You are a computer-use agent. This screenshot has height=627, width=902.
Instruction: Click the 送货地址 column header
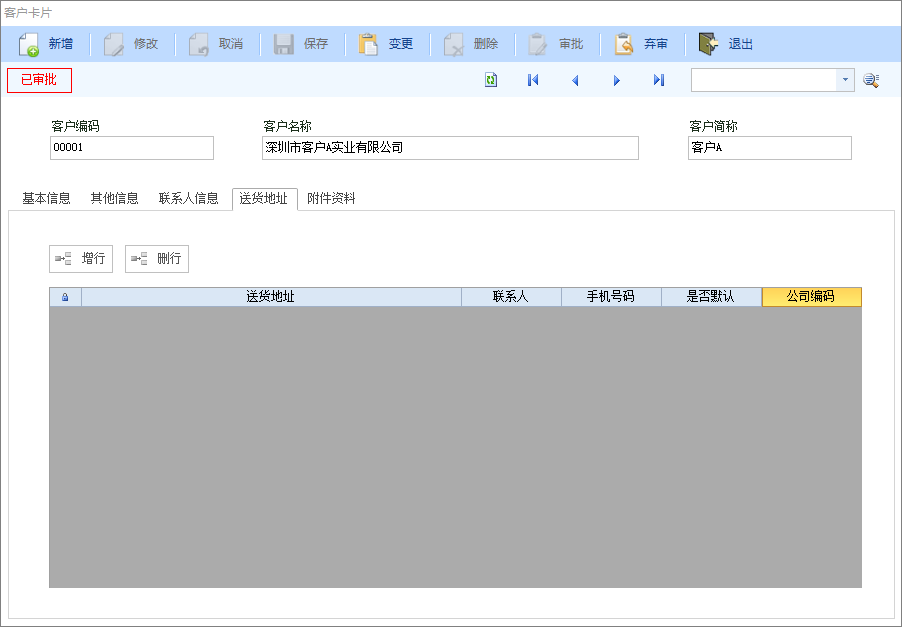coord(271,297)
